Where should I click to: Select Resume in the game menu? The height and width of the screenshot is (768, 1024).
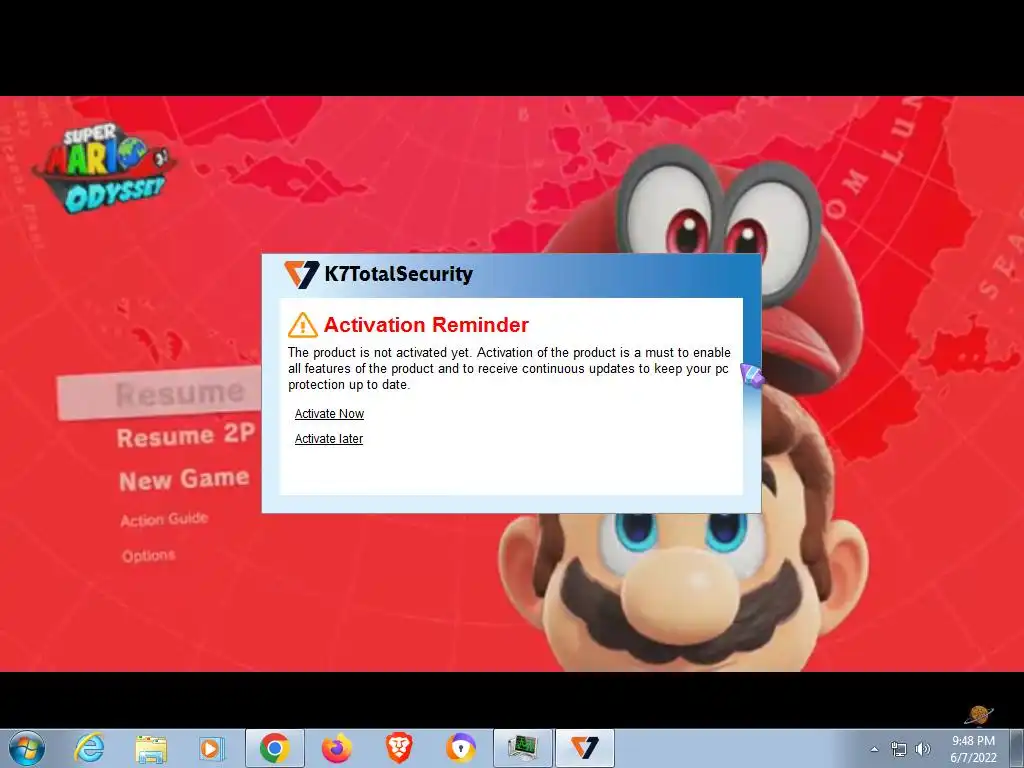tap(159, 394)
